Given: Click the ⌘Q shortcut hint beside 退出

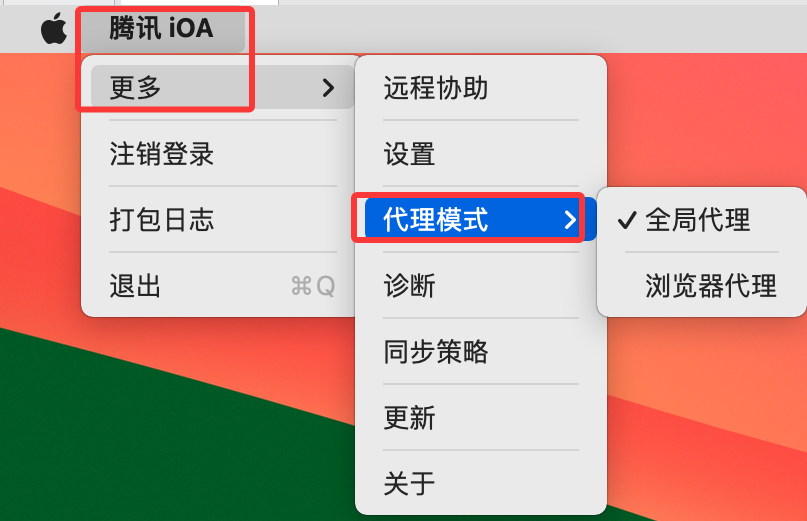Looking at the screenshot, I should pos(313,286).
